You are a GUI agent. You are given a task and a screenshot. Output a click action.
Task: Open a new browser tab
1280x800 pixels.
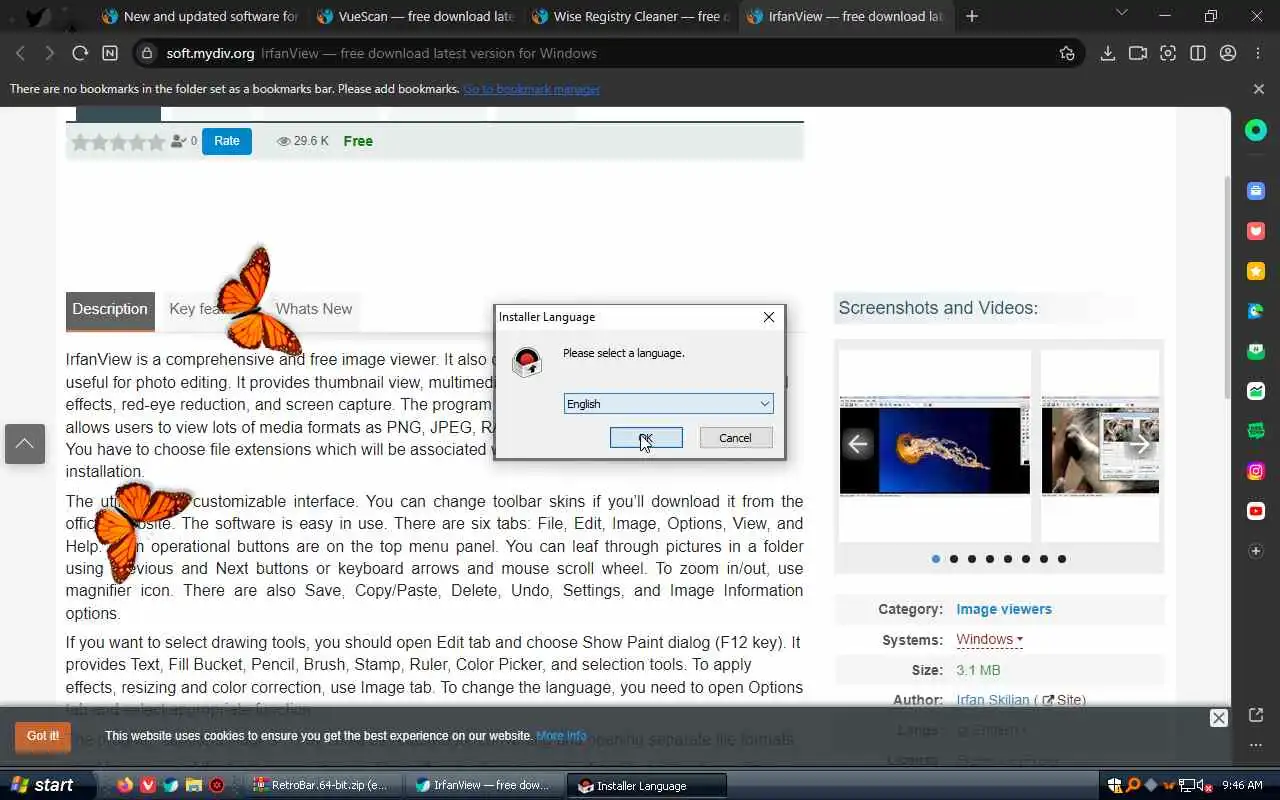click(972, 16)
